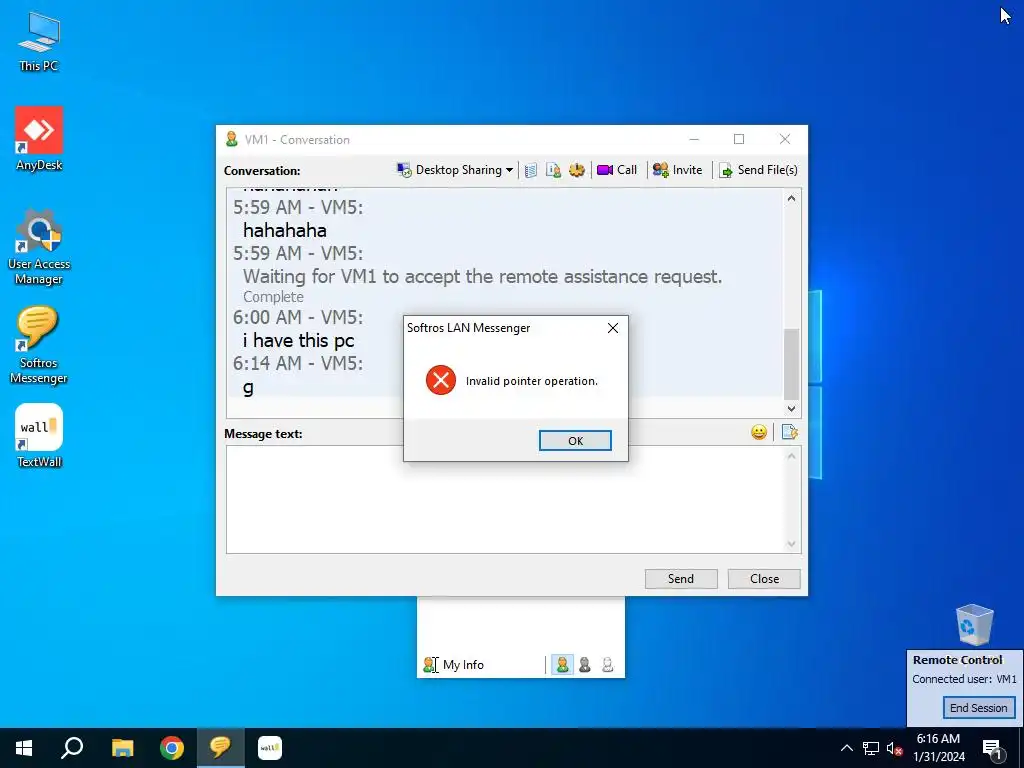Click inside the Message text box
This screenshot has height=768, width=1024.
(x=505, y=500)
